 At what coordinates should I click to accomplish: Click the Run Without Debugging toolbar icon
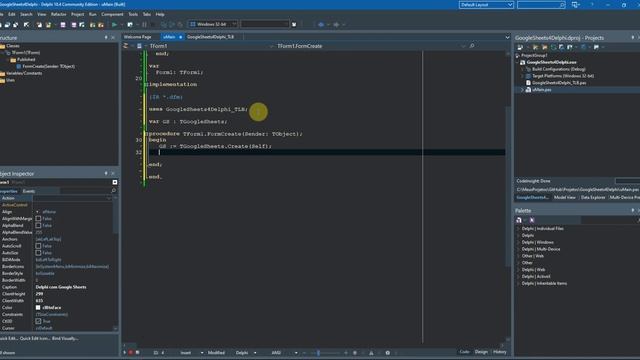[130, 24]
